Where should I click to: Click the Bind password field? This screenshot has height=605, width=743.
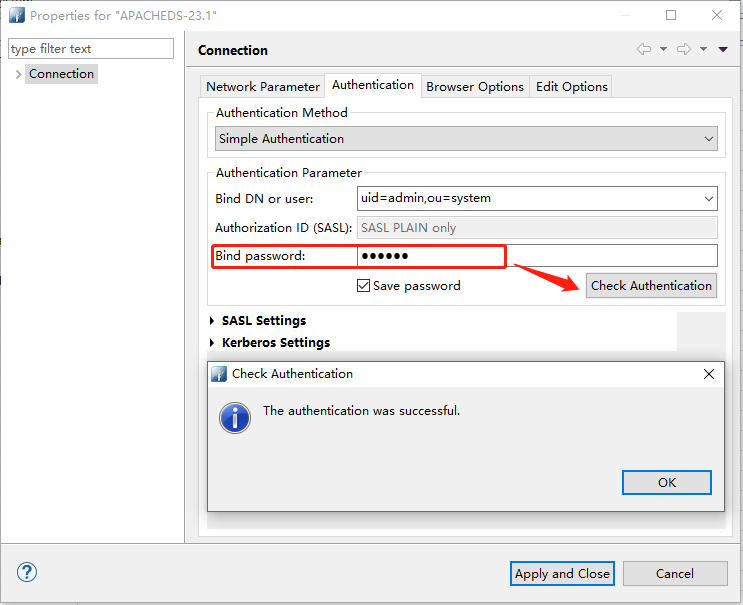pos(536,256)
